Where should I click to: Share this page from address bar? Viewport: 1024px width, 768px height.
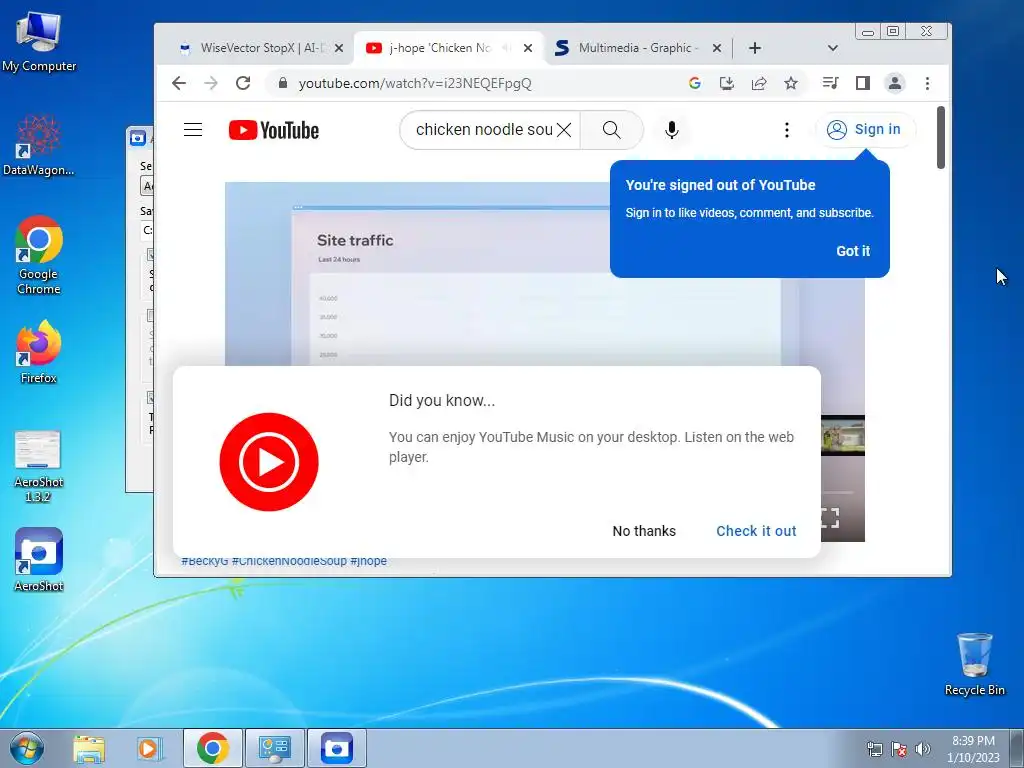pos(759,83)
